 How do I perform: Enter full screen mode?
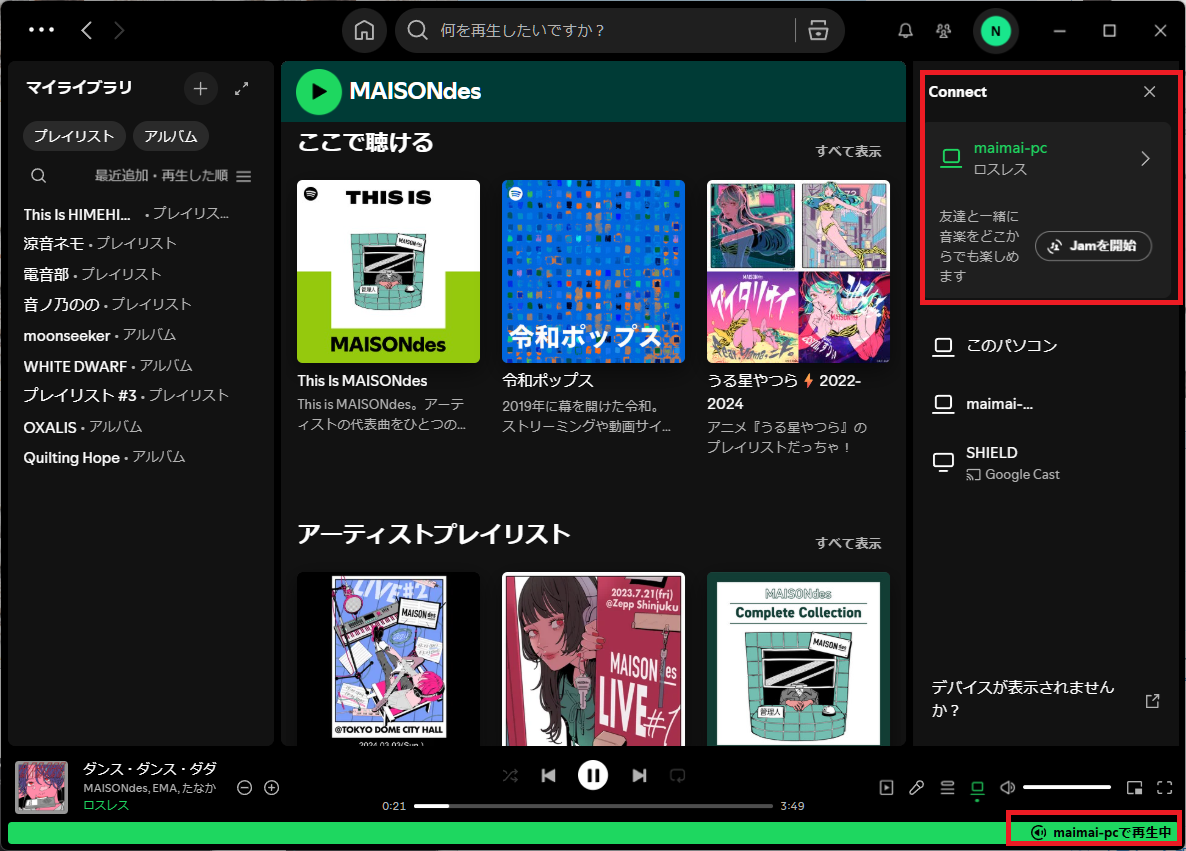point(1165,787)
